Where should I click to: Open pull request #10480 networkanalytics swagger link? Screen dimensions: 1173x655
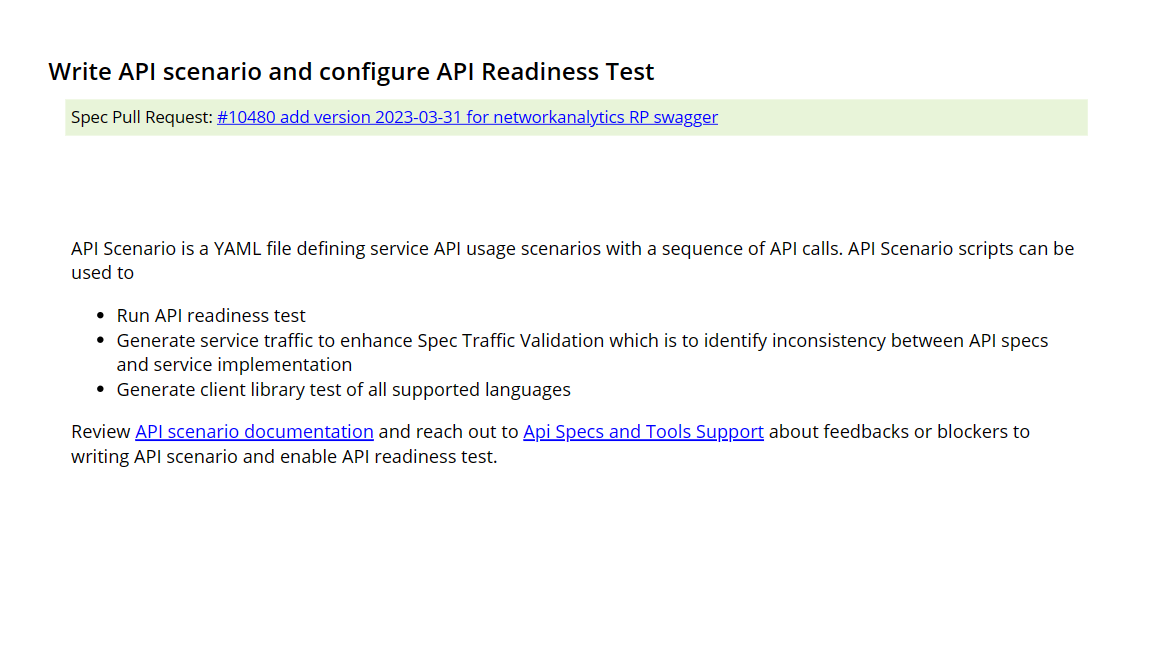click(x=467, y=117)
